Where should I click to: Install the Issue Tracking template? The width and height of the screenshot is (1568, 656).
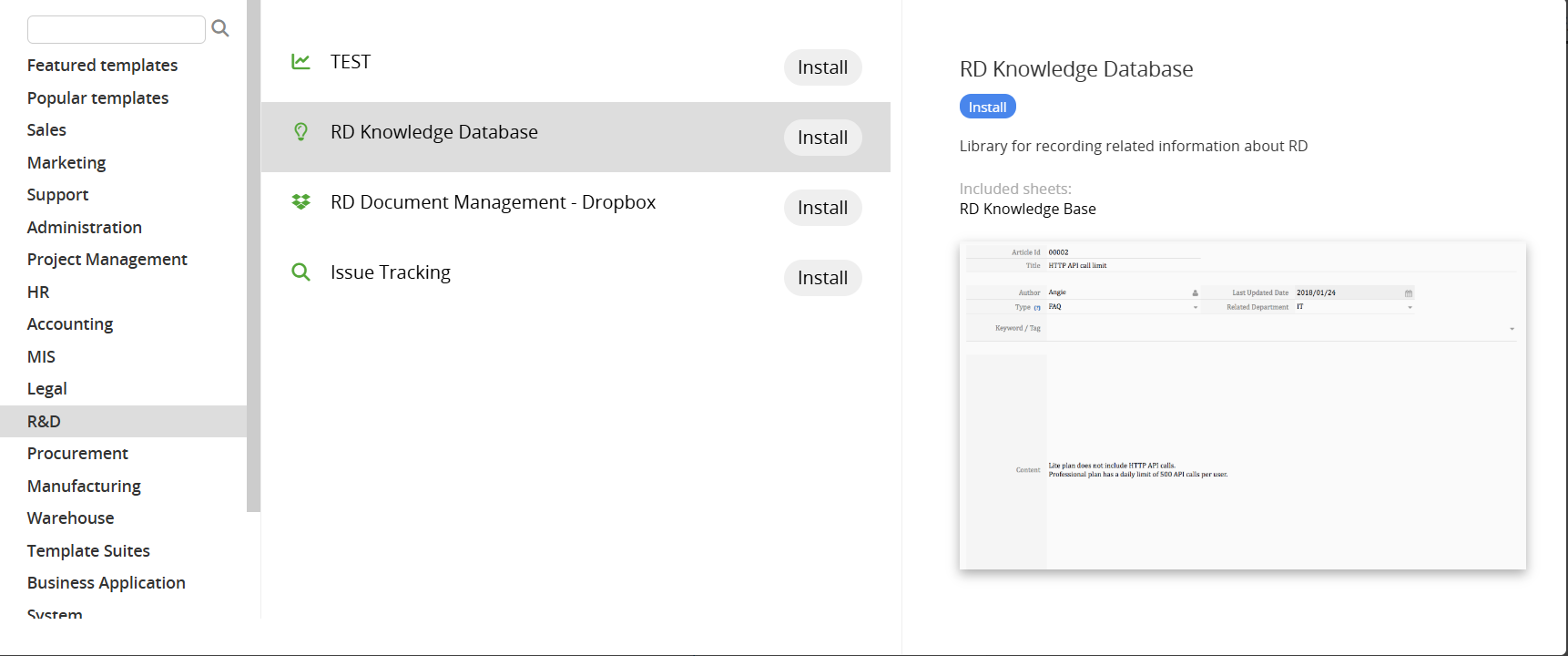pos(822,278)
